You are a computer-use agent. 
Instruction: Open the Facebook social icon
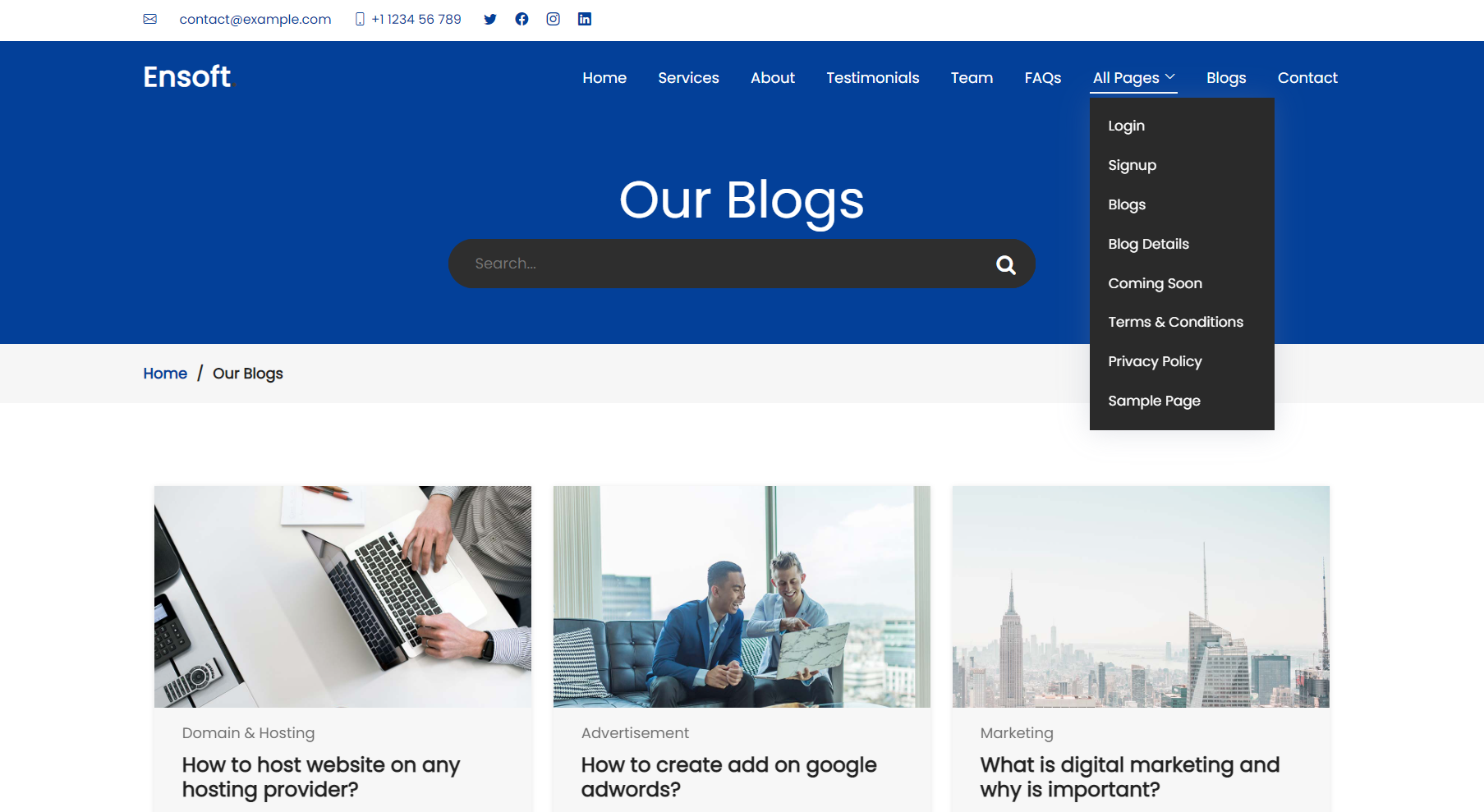point(521,19)
